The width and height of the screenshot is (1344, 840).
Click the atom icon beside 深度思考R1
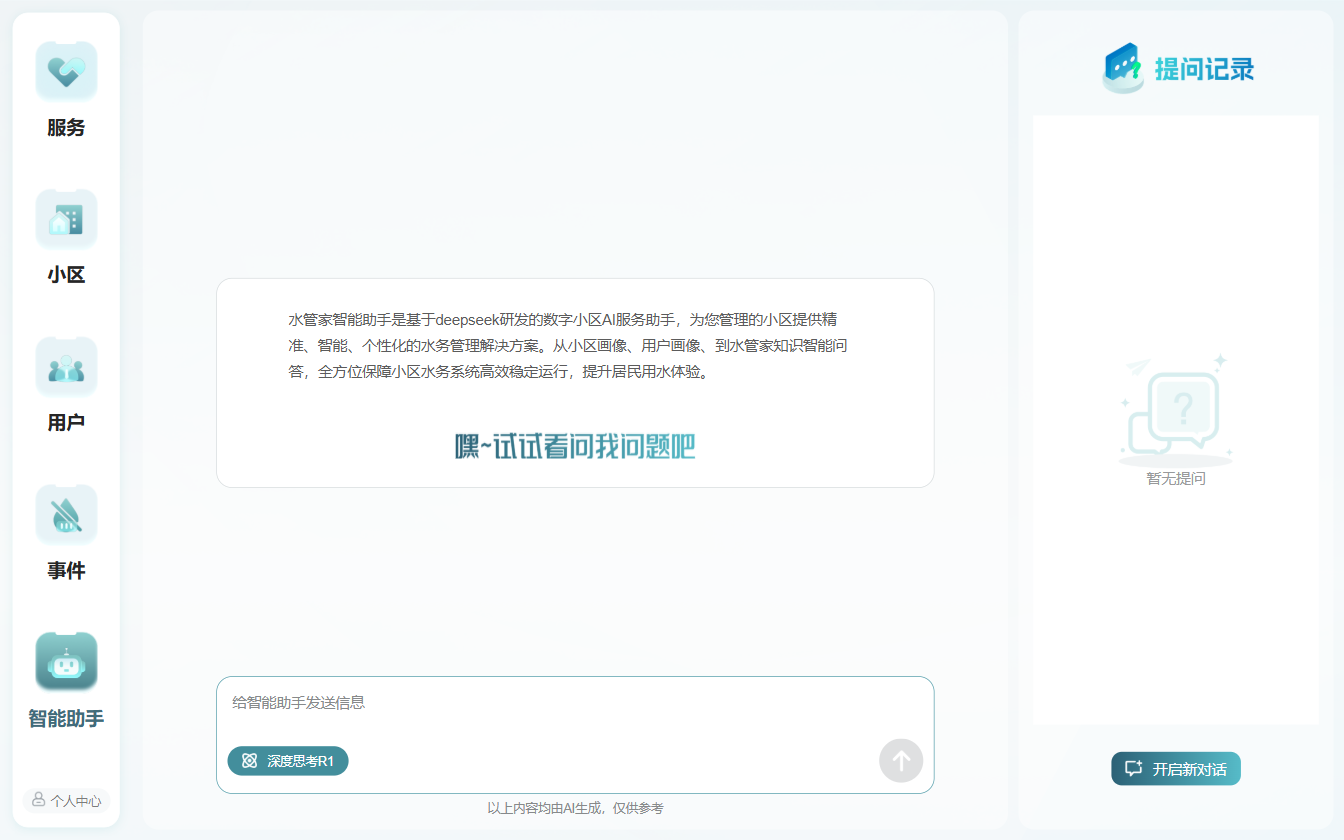tap(250, 761)
